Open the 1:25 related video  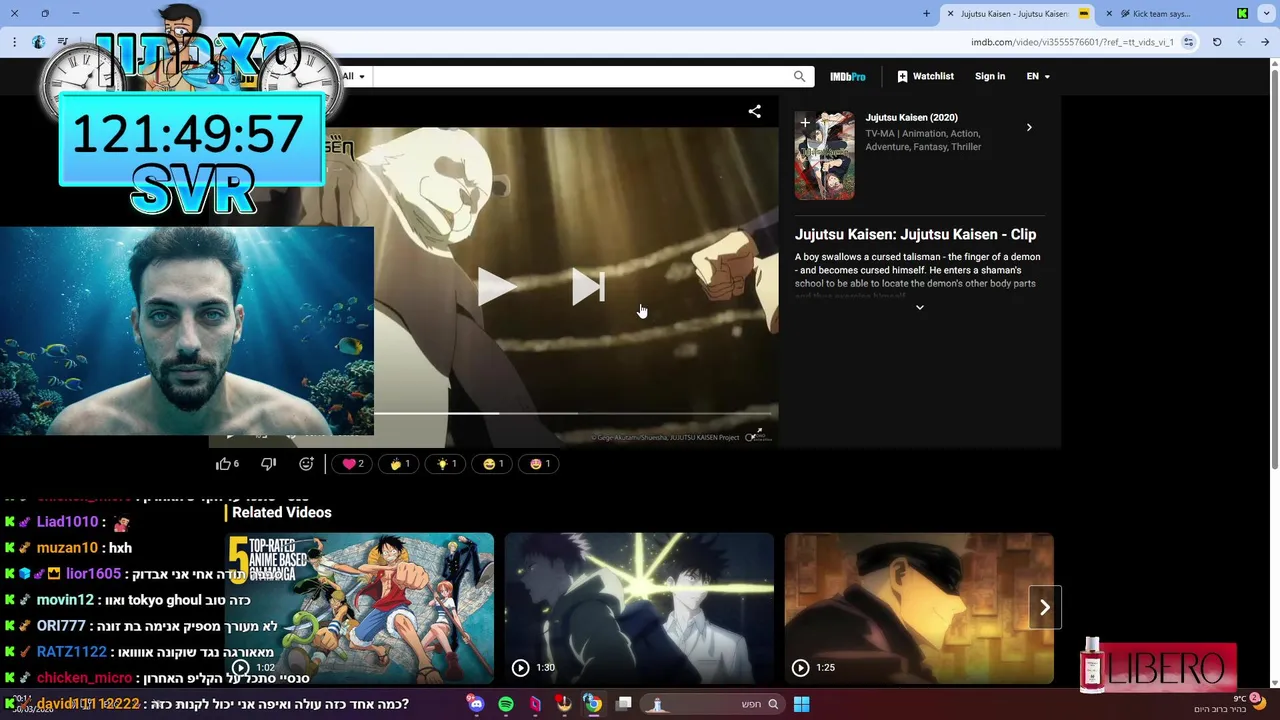tap(919, 608)
